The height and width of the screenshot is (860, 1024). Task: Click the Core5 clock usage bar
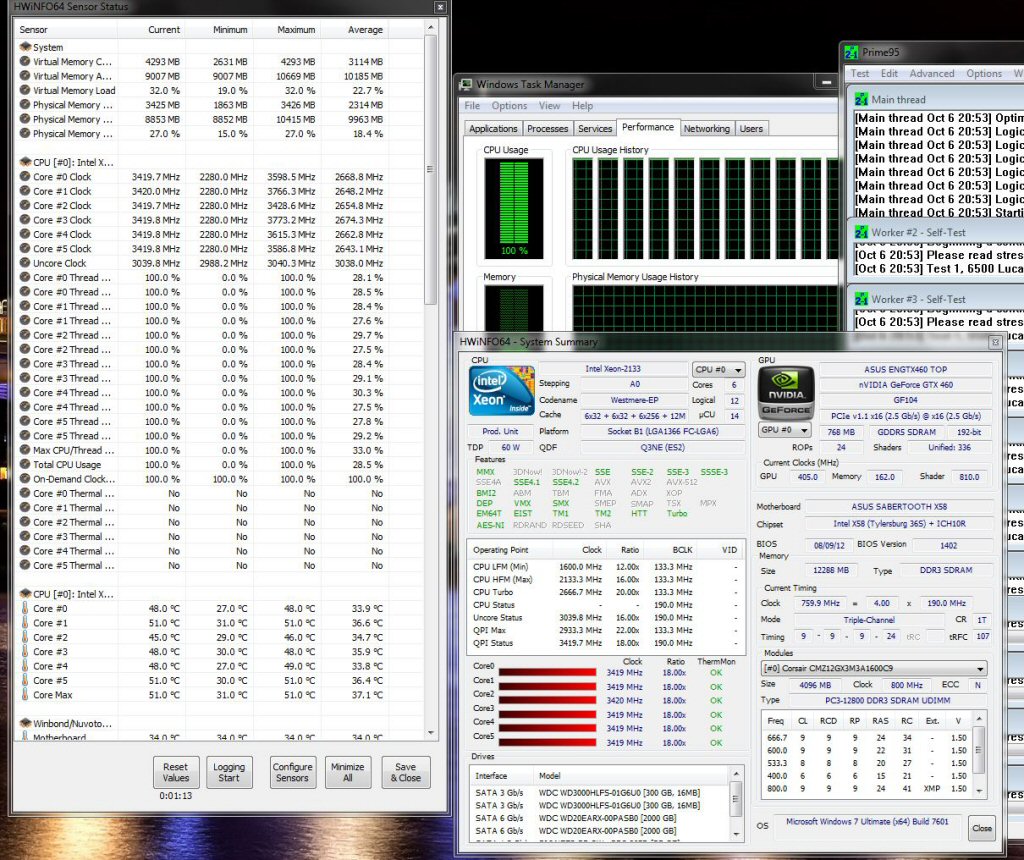tap(547, 742)
